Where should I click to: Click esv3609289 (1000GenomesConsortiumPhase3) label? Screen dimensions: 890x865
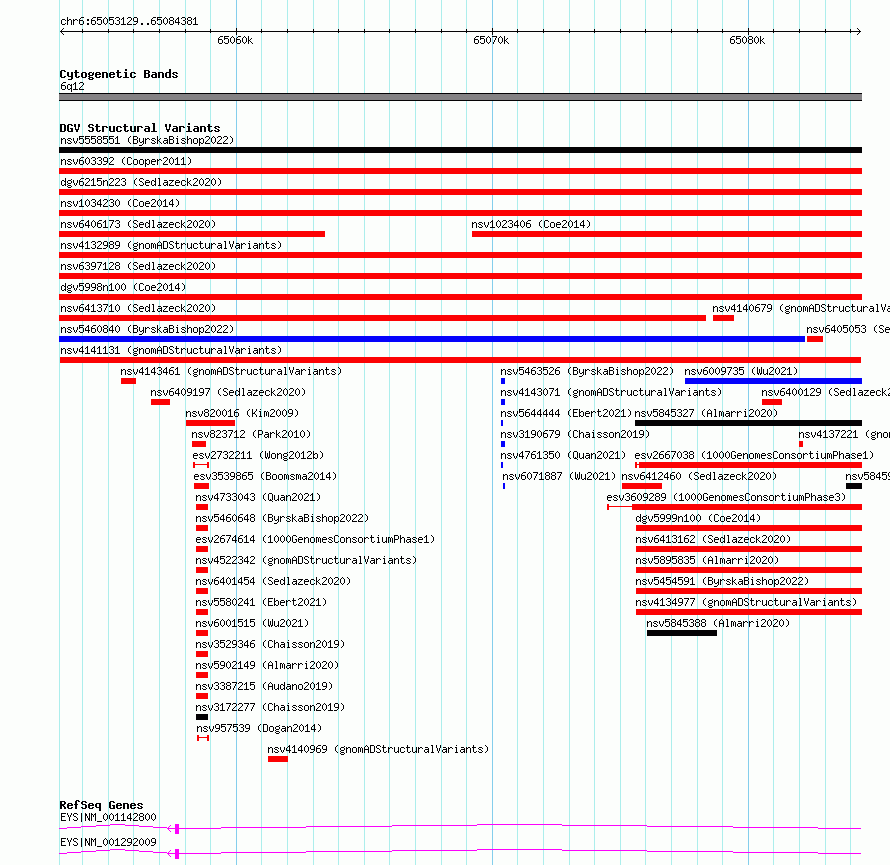[x=726, y=497]
